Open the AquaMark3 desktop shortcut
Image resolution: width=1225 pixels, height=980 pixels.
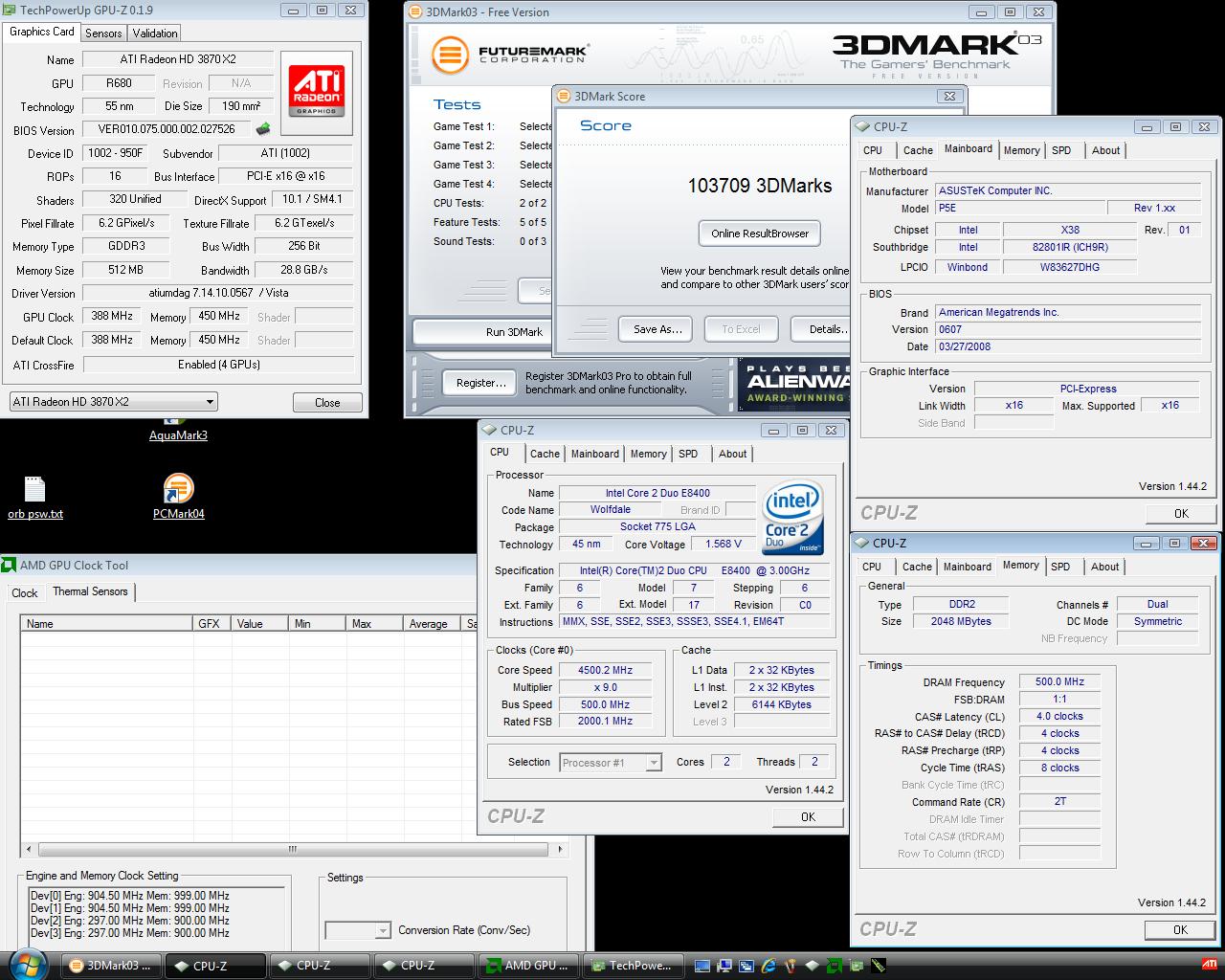pos(178,428)
